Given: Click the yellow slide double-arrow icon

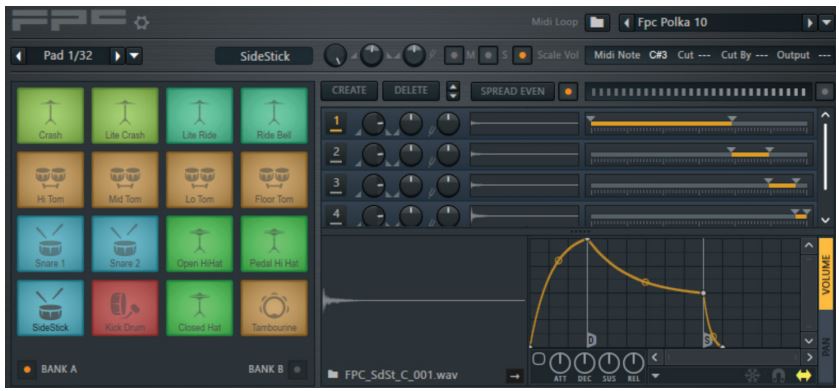Looking at the screenshot, I should 804,376.
